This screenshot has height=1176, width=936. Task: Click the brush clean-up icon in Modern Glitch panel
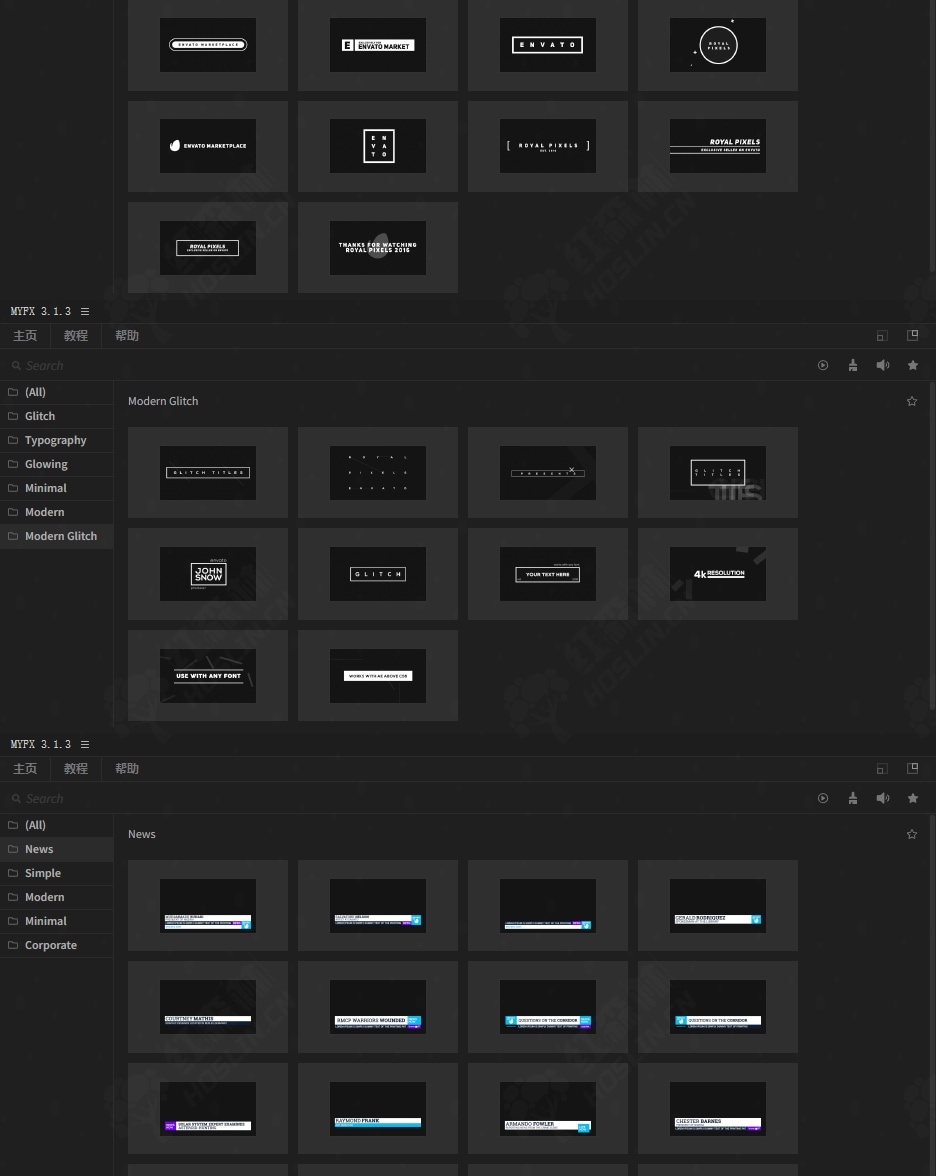[853, 365]
